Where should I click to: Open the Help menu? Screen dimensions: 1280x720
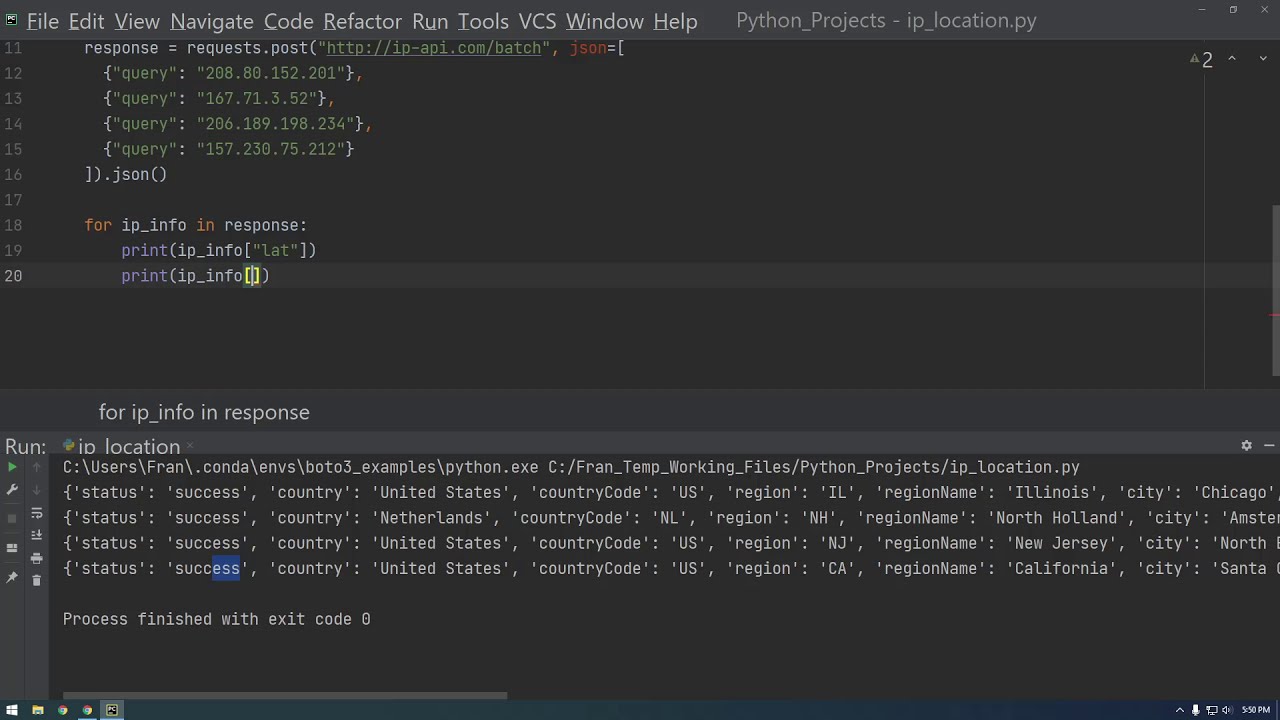[675, 20]
